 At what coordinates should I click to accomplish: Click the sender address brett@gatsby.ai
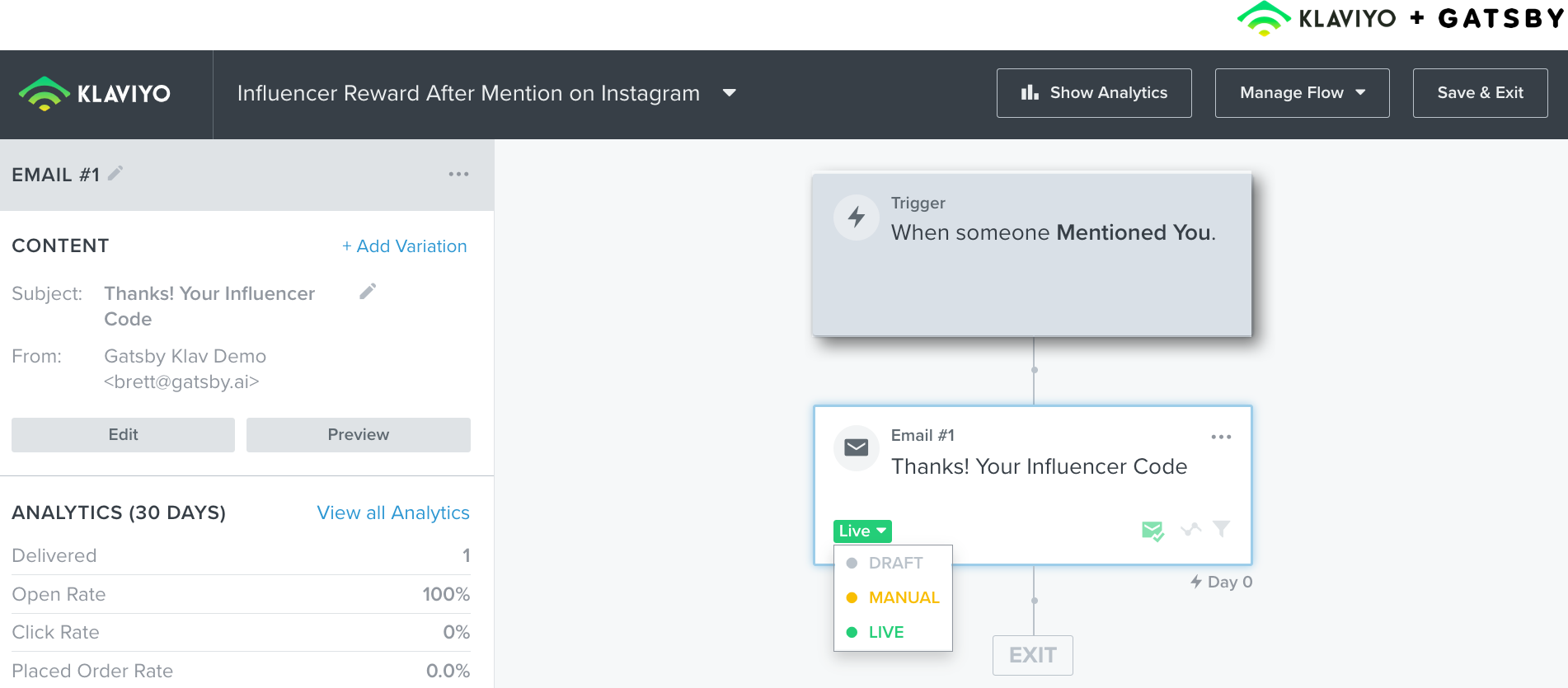(181, 381)
